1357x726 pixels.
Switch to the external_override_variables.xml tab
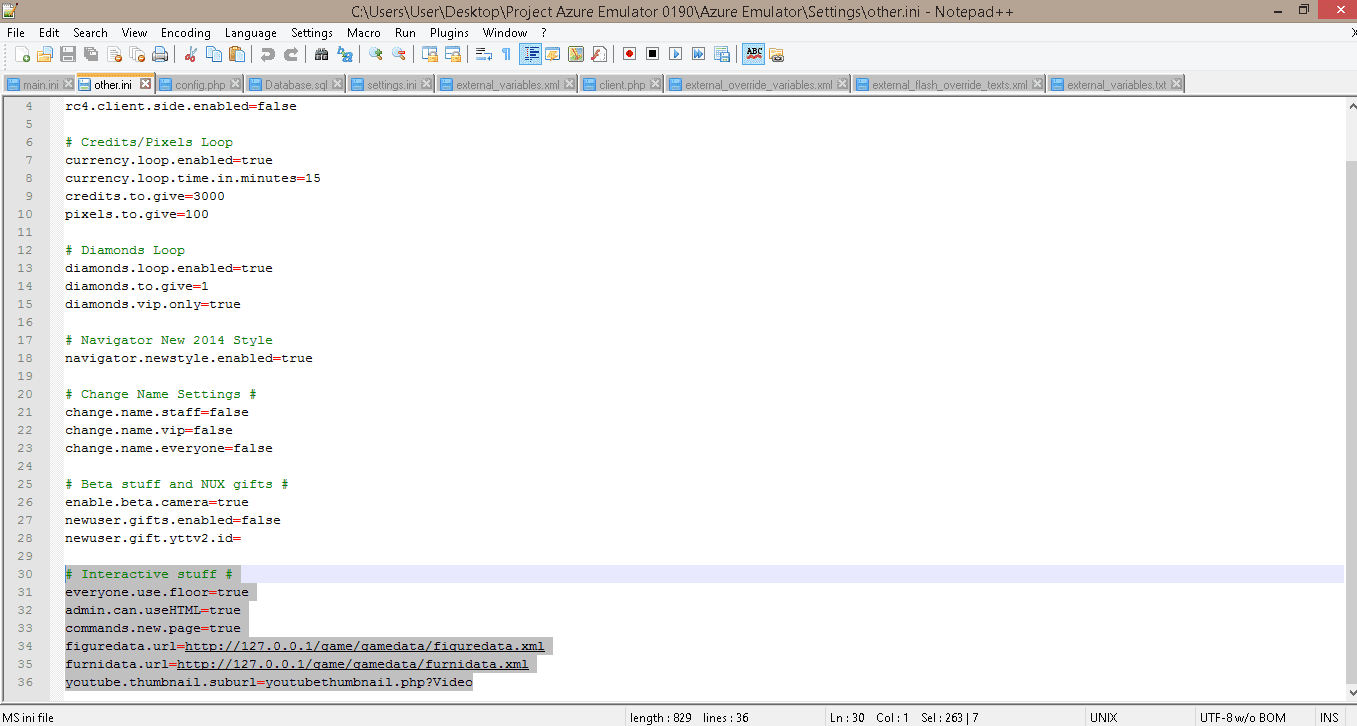click(x=758, y=85)
